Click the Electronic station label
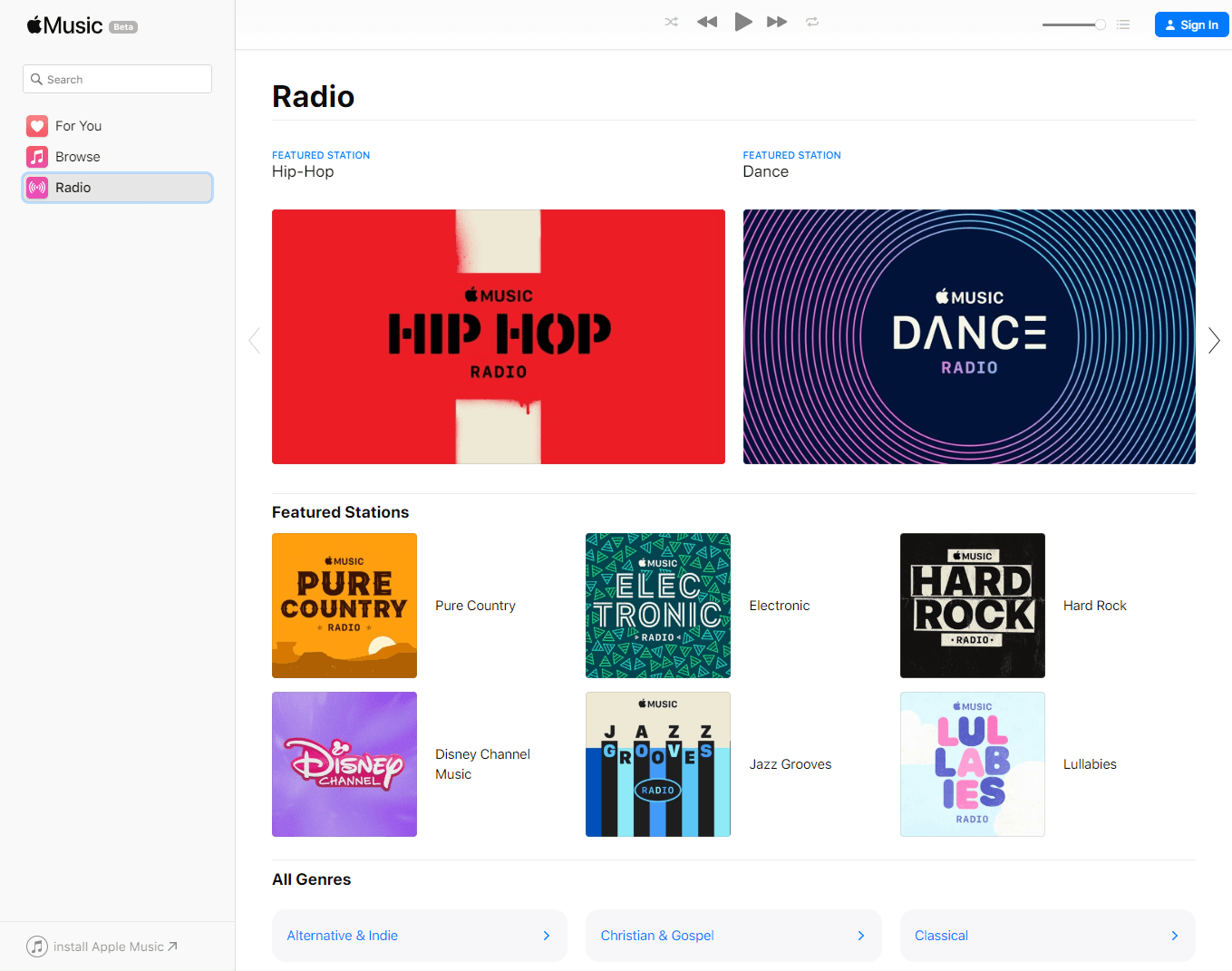Viewport: 1232px width, 971px height. [x=780, y=606]
